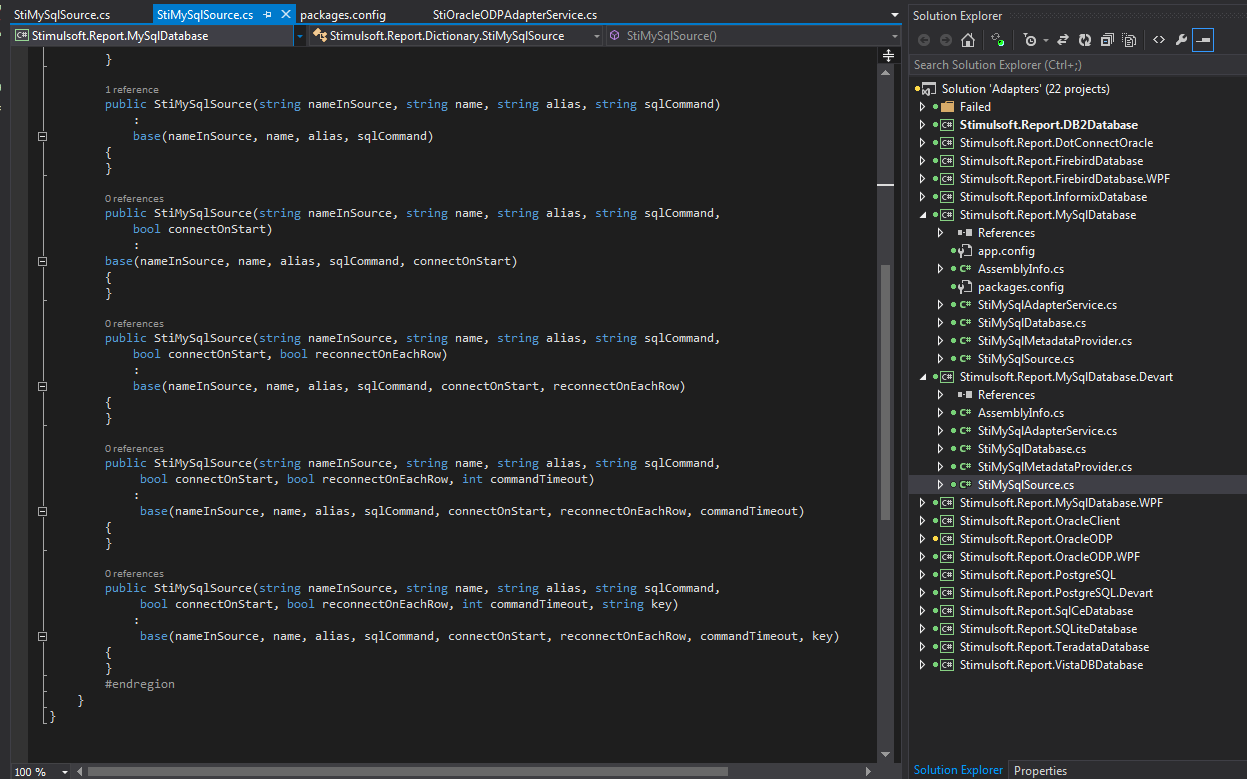Expand StiMySqlAdapterService.cs under MySqlDatabase.Devart
Viewport: 1247px width, 779px height.
pos(940,431)
